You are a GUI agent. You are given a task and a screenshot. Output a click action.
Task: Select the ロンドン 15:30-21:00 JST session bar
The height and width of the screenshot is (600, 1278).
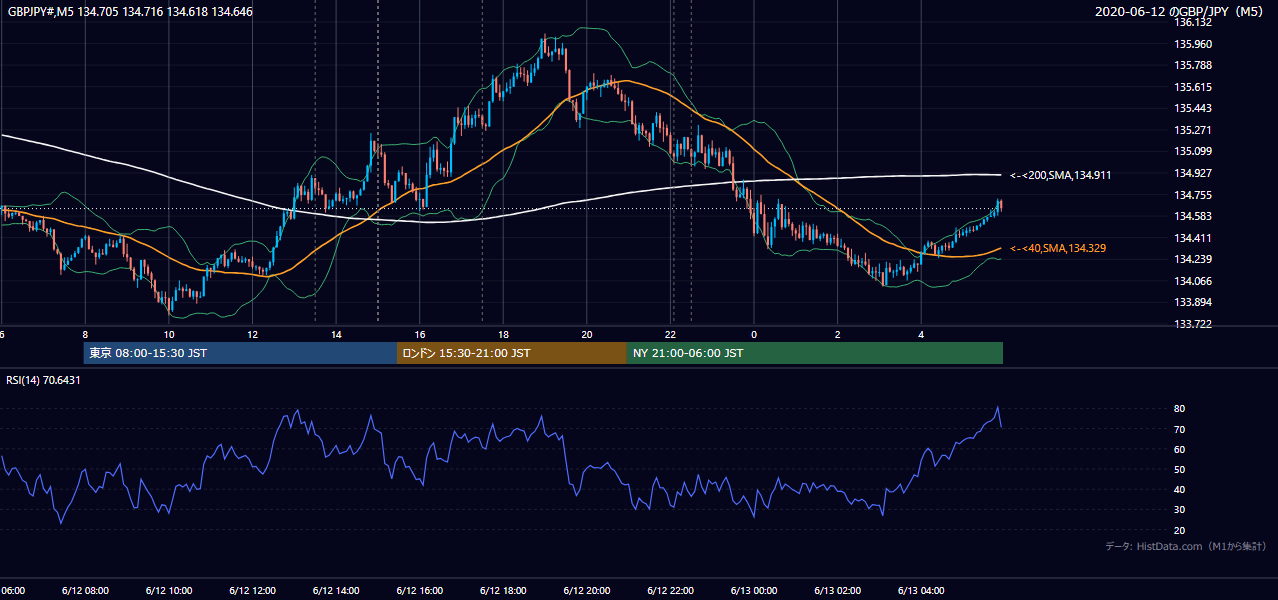(512, 353)
